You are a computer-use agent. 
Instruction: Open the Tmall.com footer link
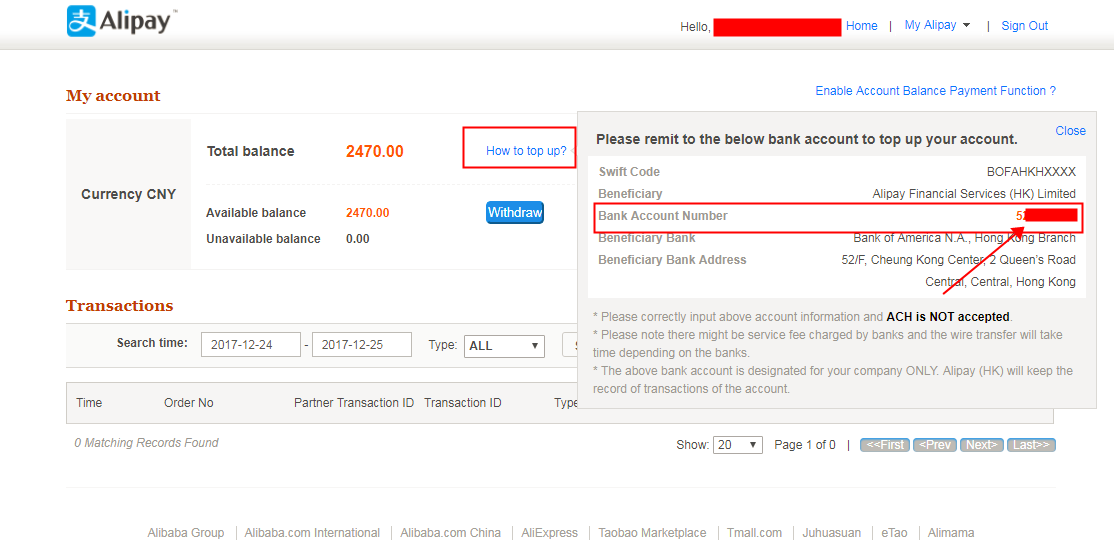[755, 533]
